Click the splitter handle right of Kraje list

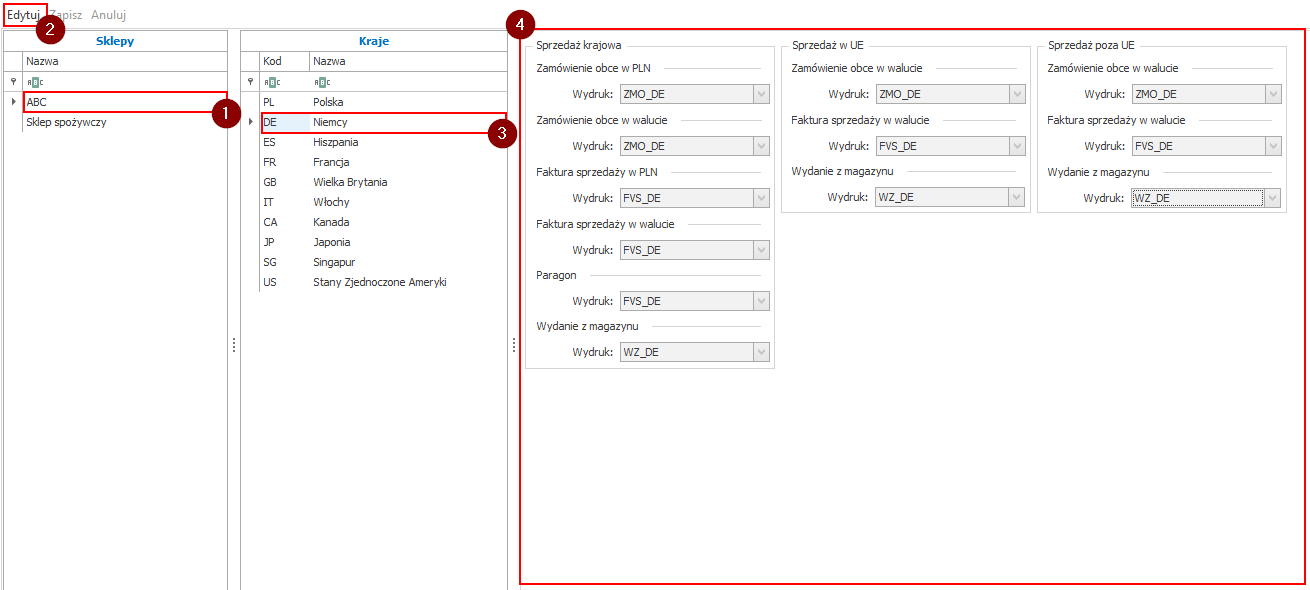(514, 344)
